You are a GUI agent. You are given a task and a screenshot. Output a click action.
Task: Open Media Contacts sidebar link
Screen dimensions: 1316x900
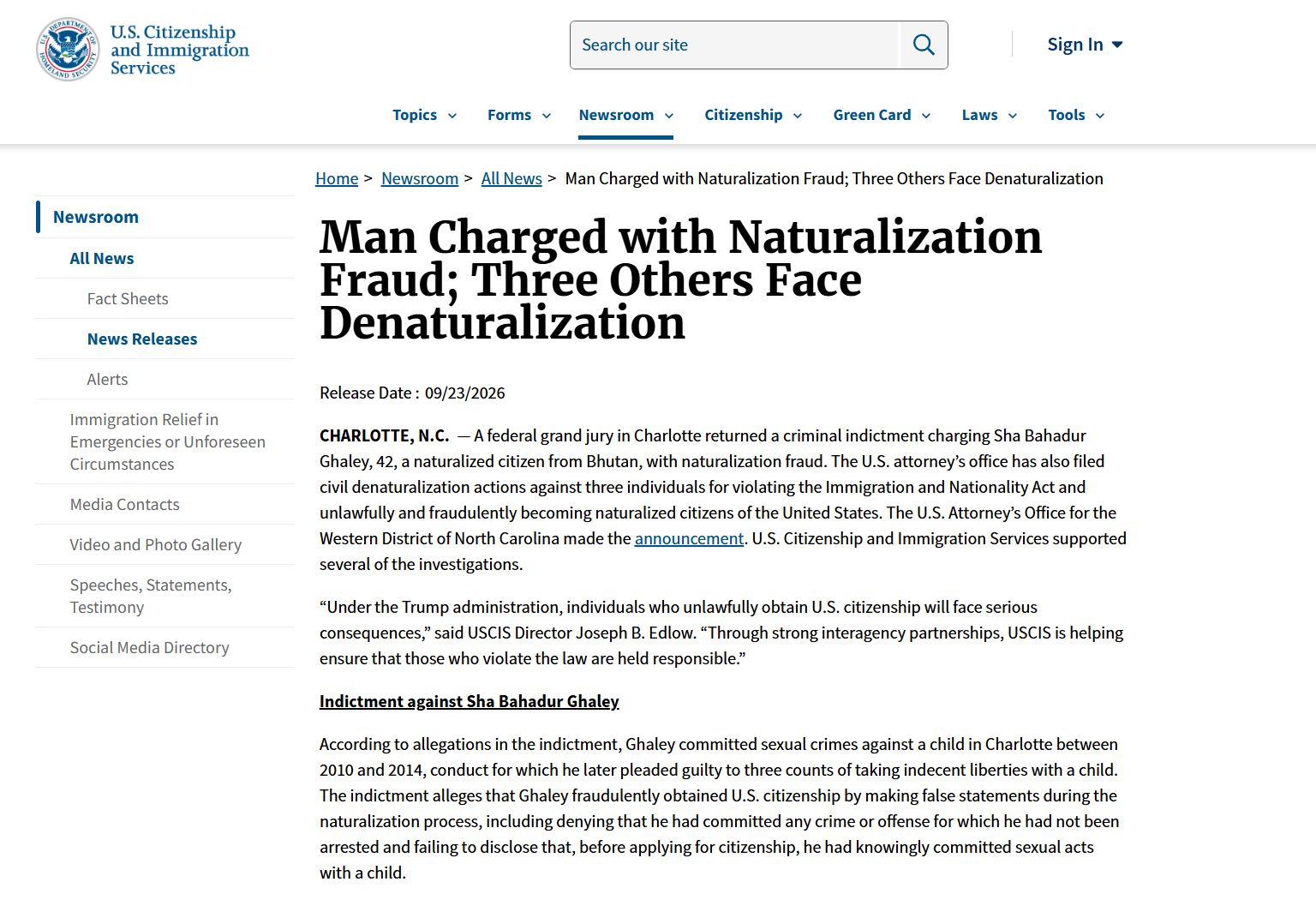[125, 504]
